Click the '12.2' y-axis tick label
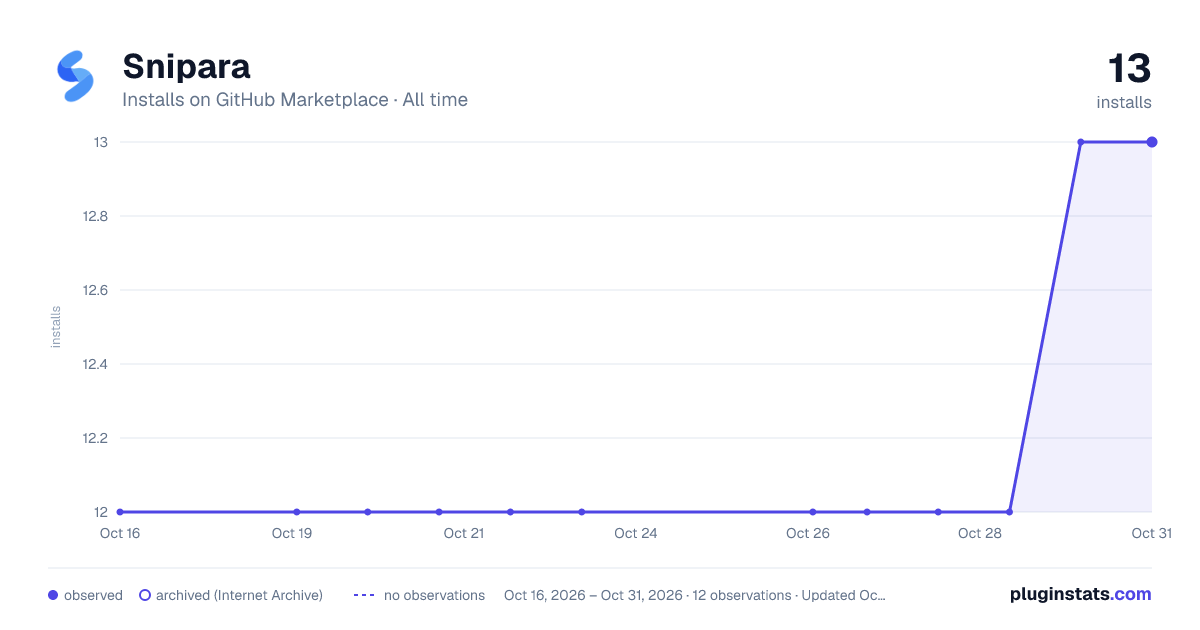The width and height of the screenshot is (1200, 630). coord(95,438)
